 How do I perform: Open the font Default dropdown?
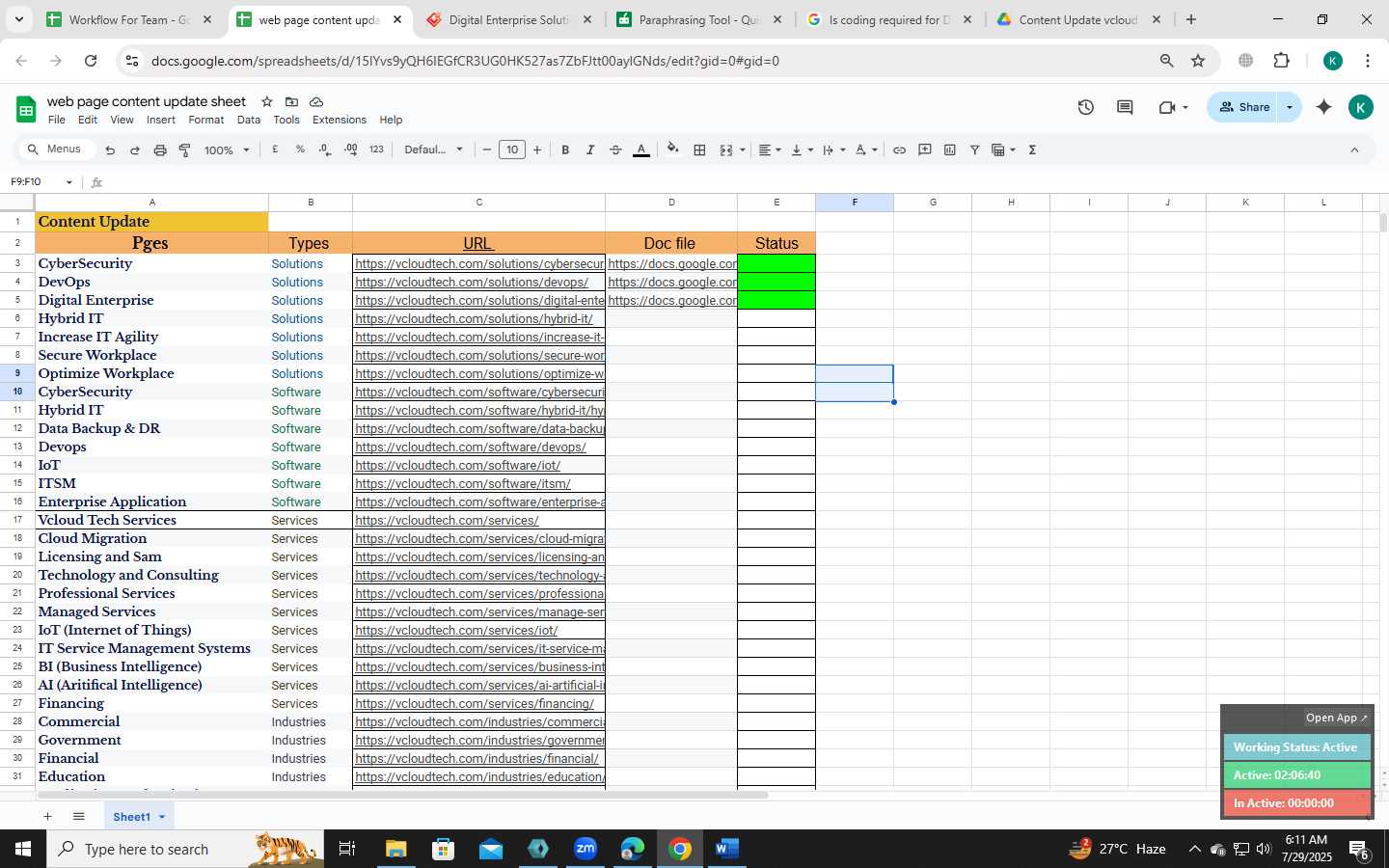coord(434,149)
